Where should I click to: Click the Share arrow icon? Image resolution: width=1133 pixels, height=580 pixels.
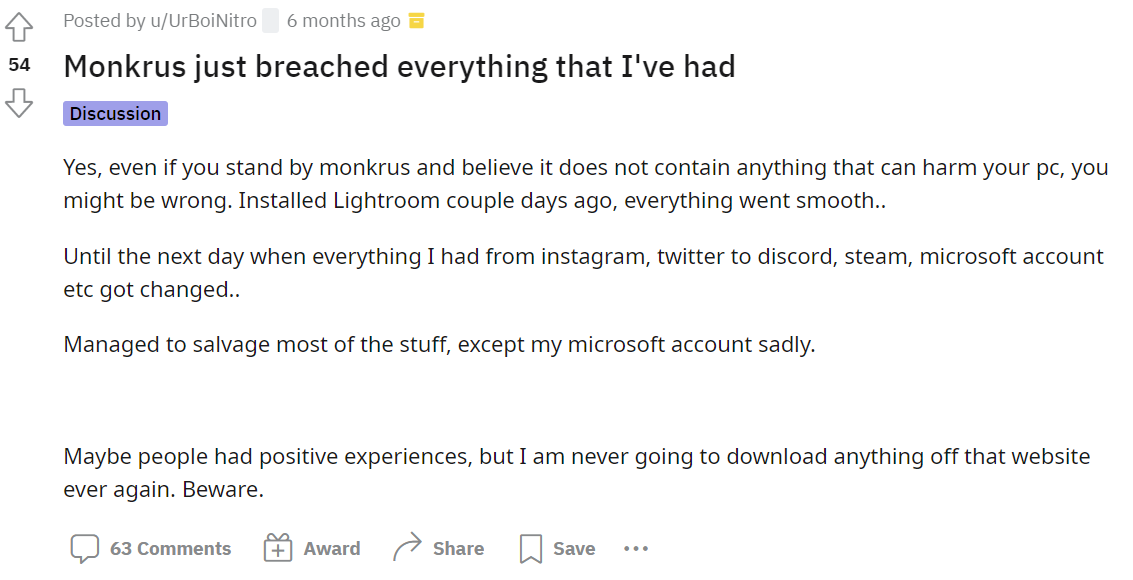(407, 547)
